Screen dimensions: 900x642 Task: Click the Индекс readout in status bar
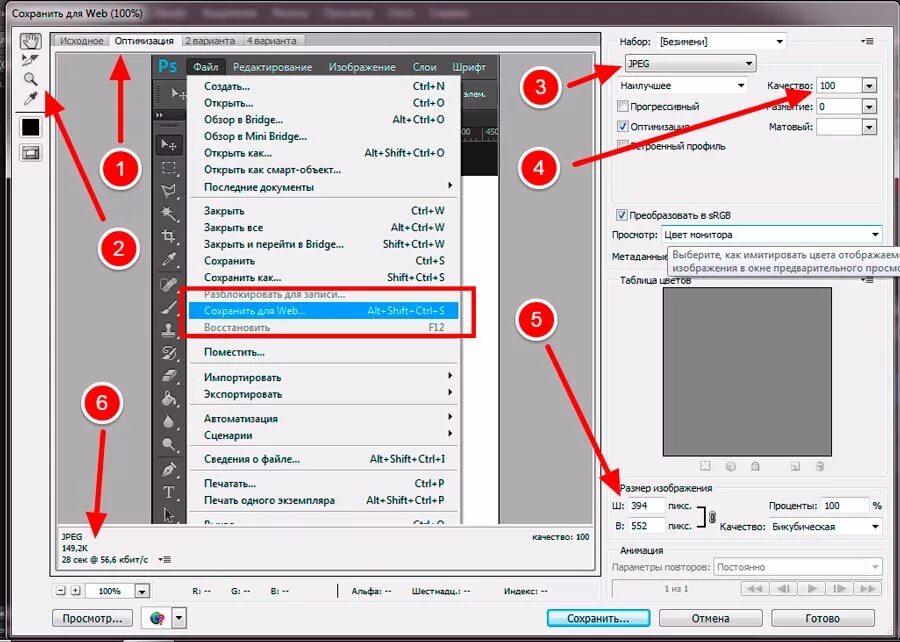(x=526, y=590)
